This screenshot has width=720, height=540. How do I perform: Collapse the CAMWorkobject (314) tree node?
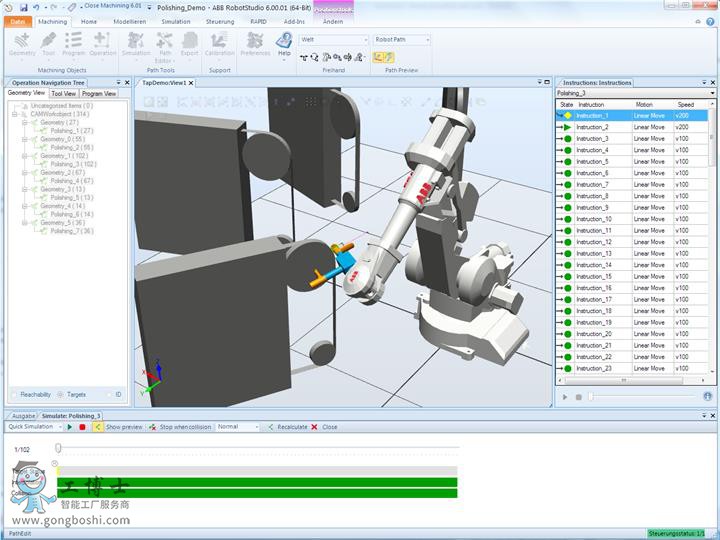(x=15, y=114)
